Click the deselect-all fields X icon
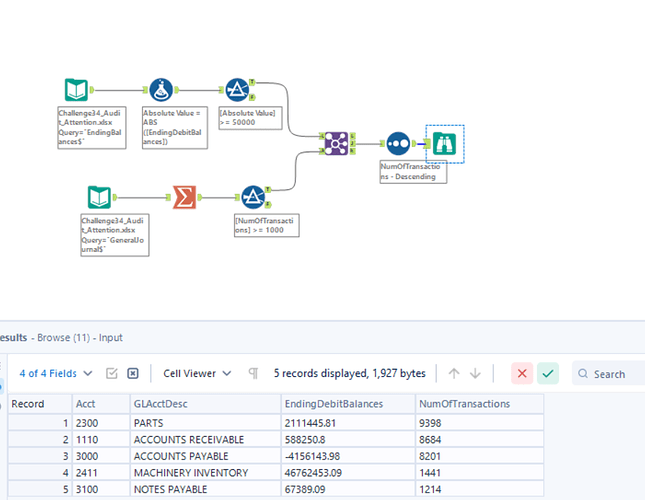The width and height of the screenshot is (645, 500). click(132, 373)
